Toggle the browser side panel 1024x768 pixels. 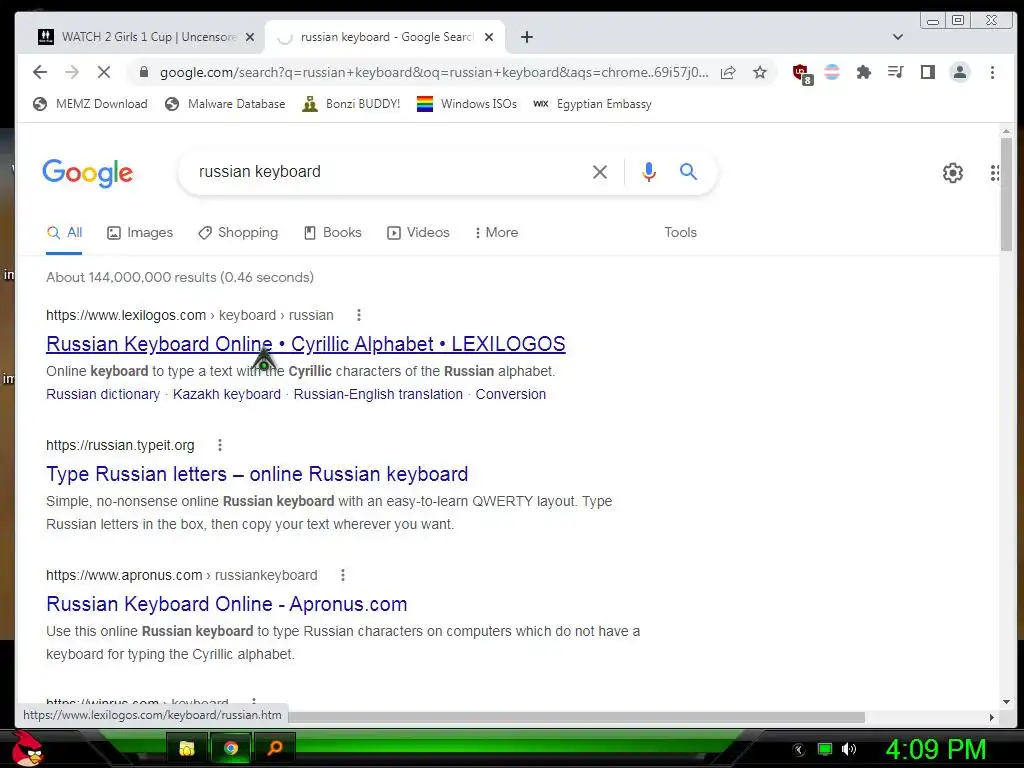927,72
